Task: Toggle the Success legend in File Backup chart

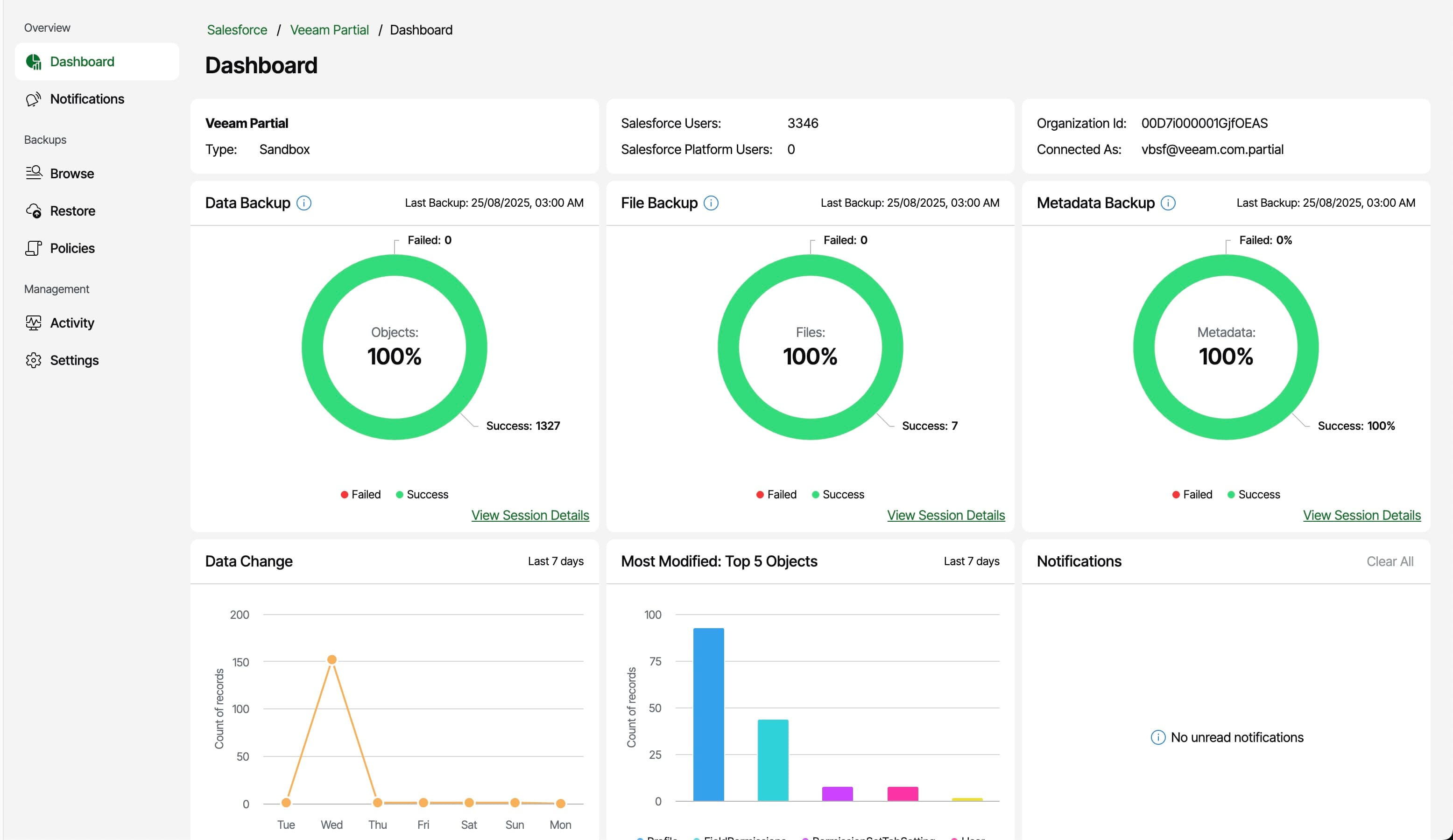Action: (x=838, y=494)
